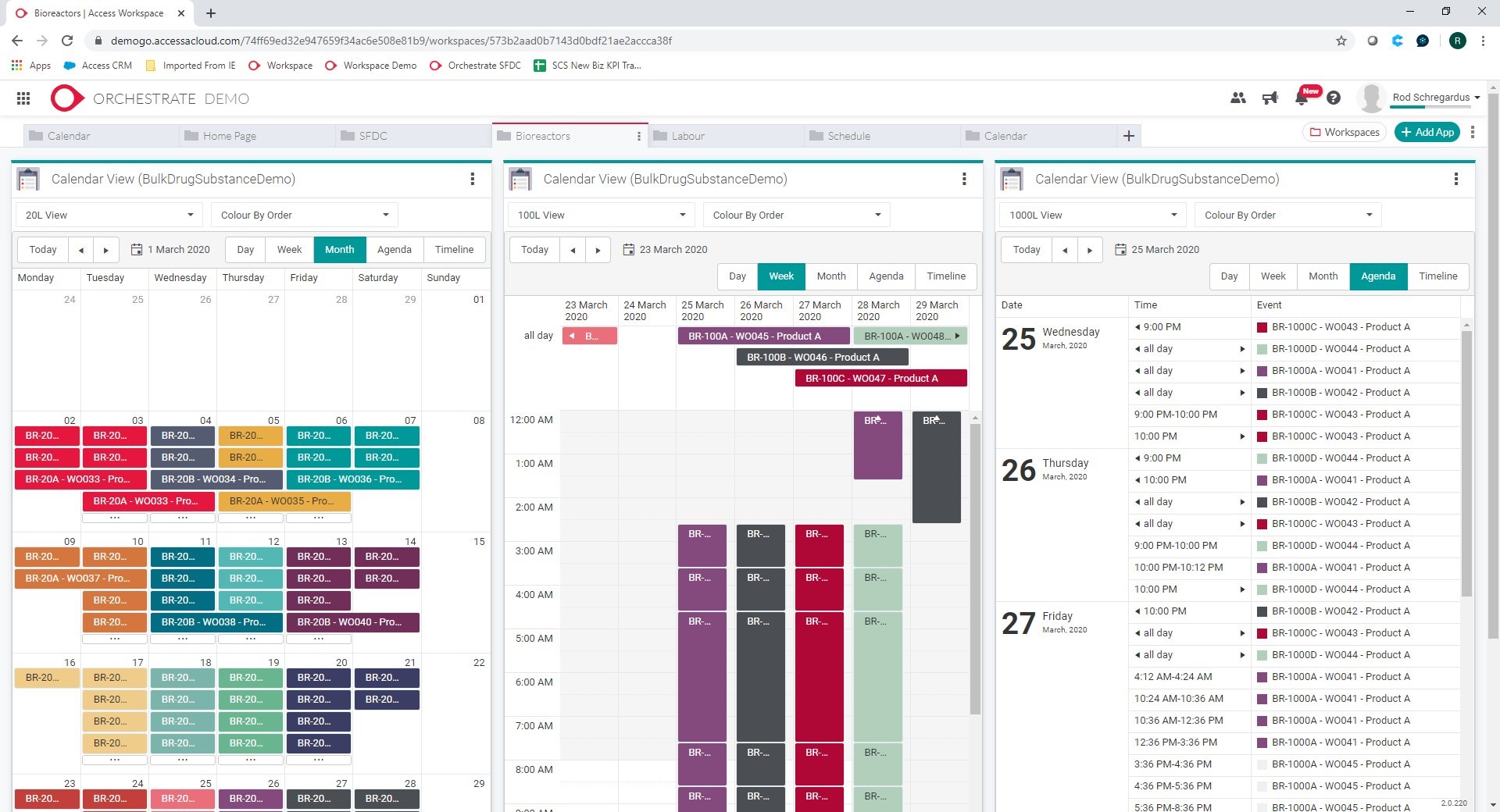Switch the middle calendar to Month view

tap(831, 276)
